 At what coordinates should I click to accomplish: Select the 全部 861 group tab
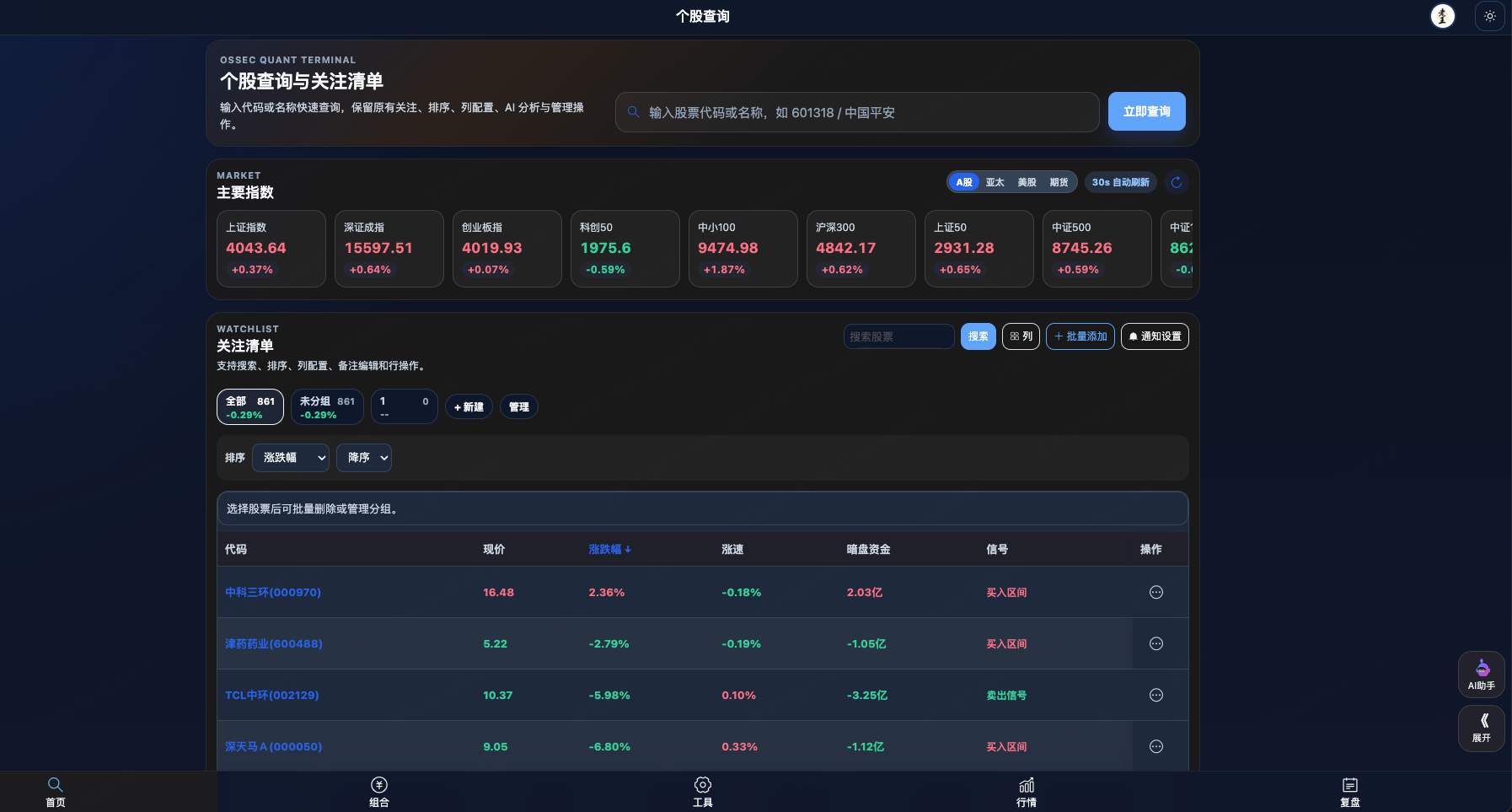[250, 407]
